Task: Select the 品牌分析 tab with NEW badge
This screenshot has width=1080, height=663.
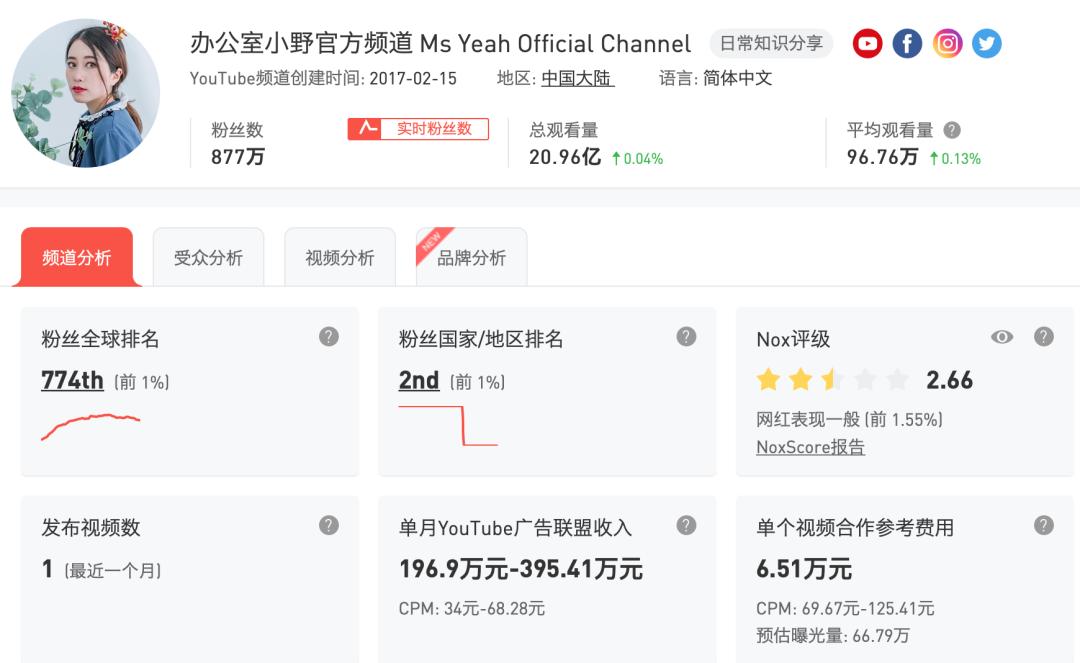Action: [x=471, y=256]
